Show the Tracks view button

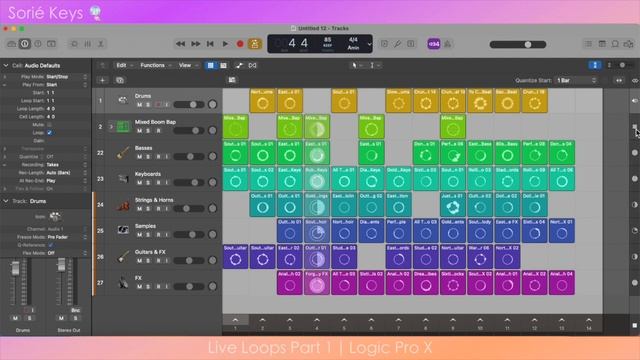pos(223,65)
